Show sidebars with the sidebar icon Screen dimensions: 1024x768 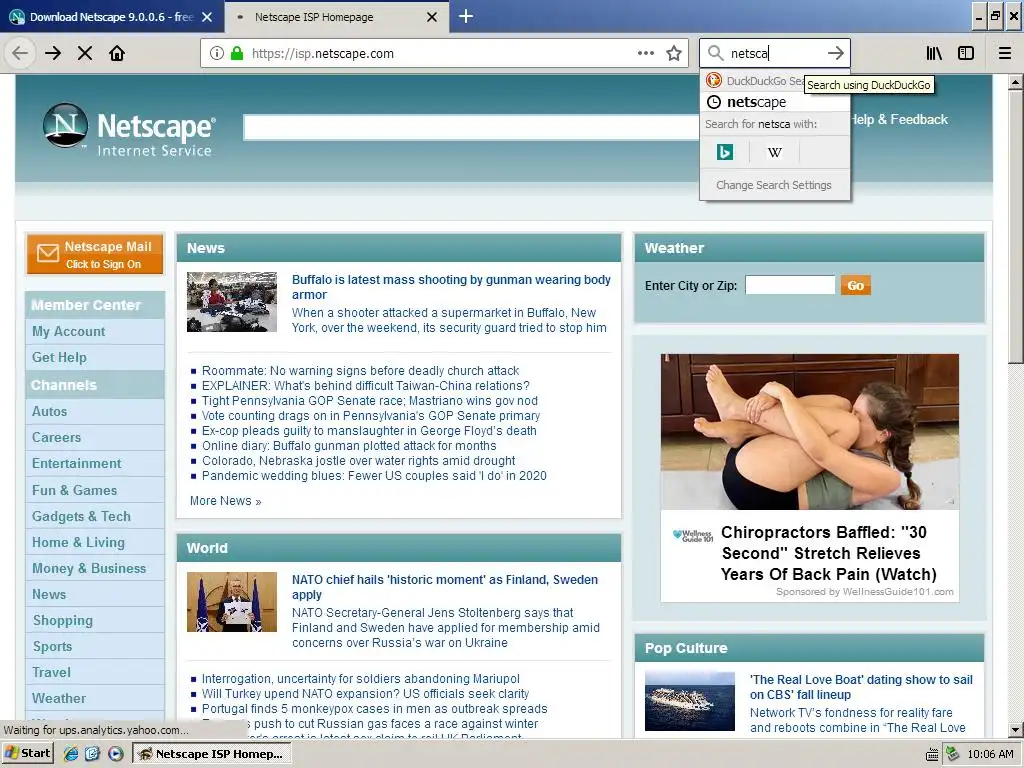tap(966, 53)
